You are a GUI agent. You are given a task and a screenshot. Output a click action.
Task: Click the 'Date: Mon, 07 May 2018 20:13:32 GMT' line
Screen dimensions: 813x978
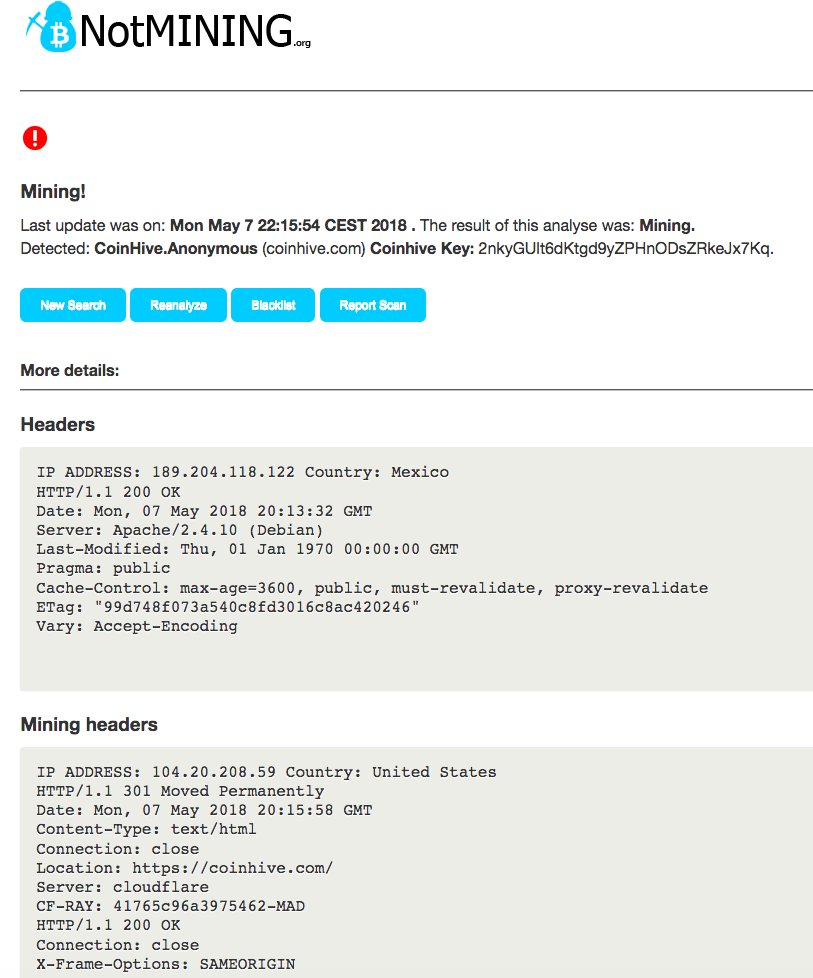pos(204,511)
